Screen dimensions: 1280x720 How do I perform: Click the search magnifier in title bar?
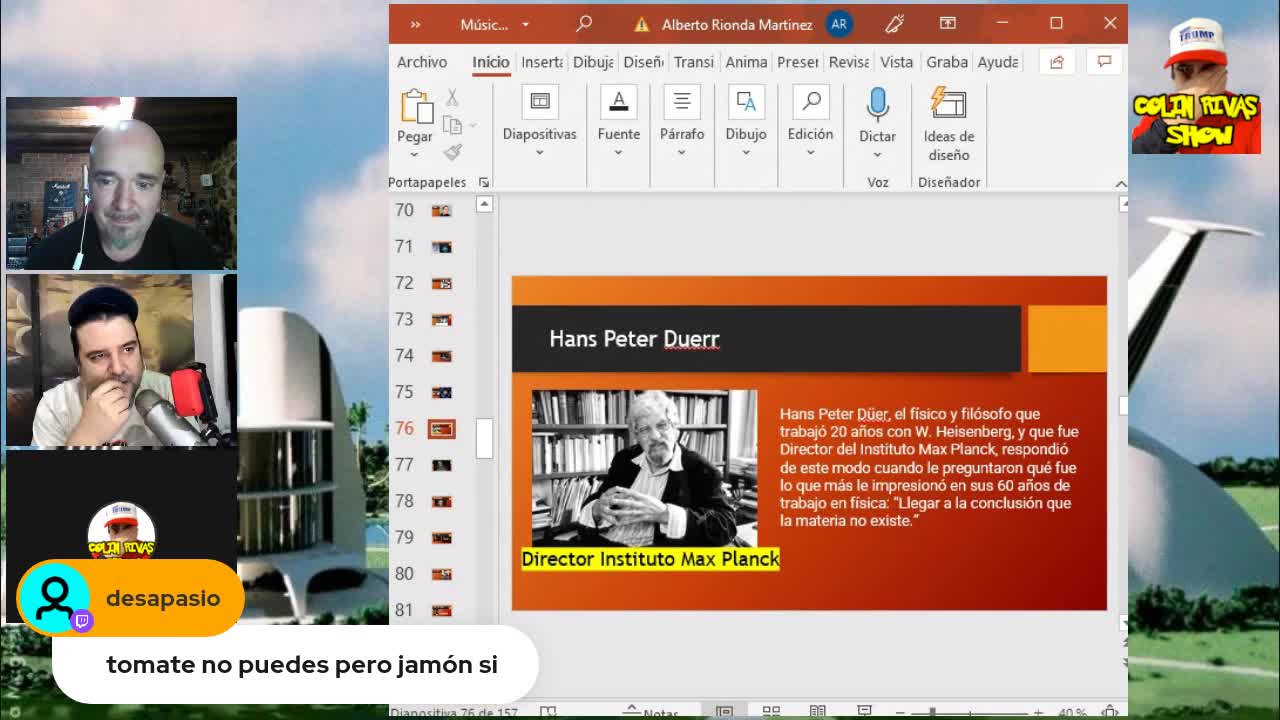584,24
